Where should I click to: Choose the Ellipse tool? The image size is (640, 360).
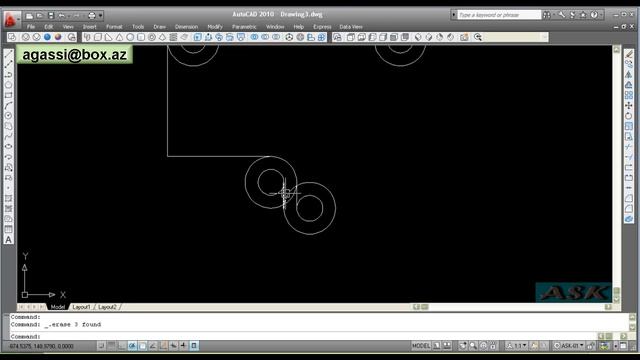click(9, 147)
